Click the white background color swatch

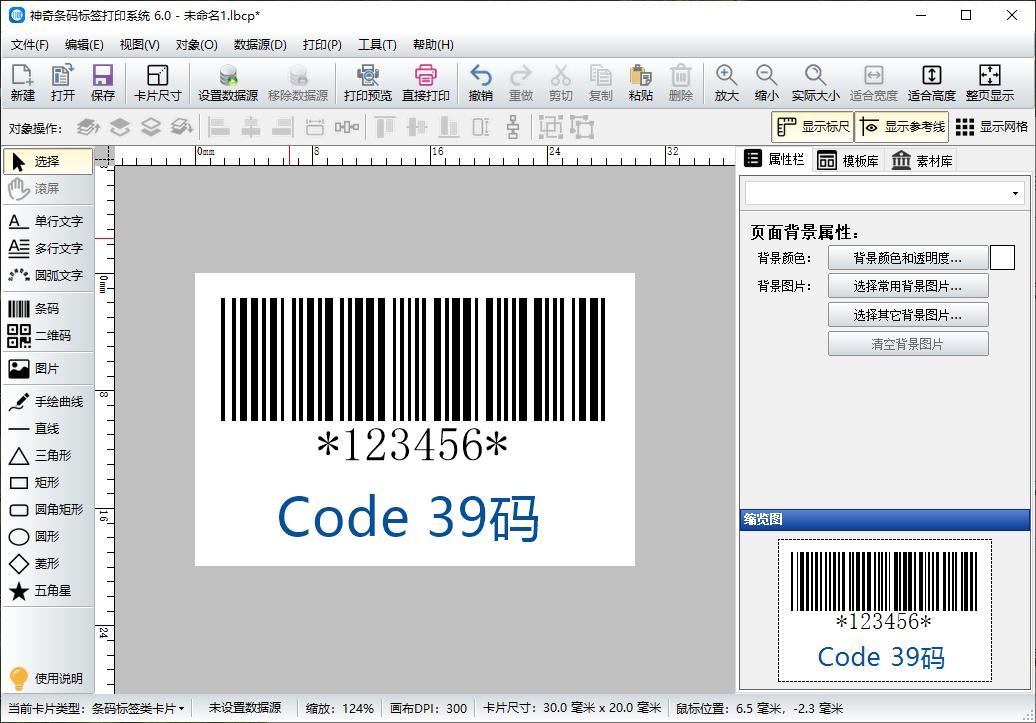[x=1003, y=257]
